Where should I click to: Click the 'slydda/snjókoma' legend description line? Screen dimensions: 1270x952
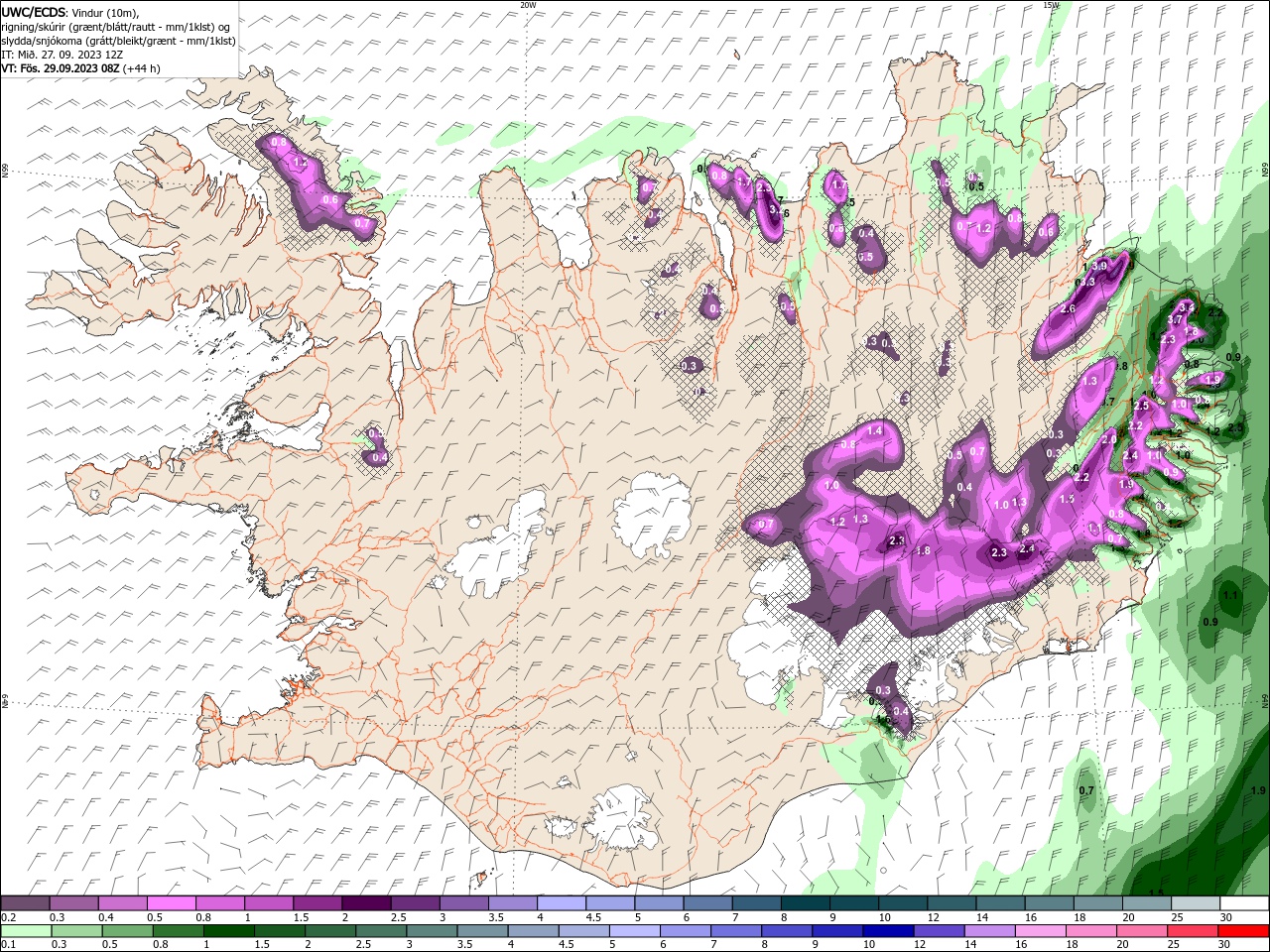(118, 41)
